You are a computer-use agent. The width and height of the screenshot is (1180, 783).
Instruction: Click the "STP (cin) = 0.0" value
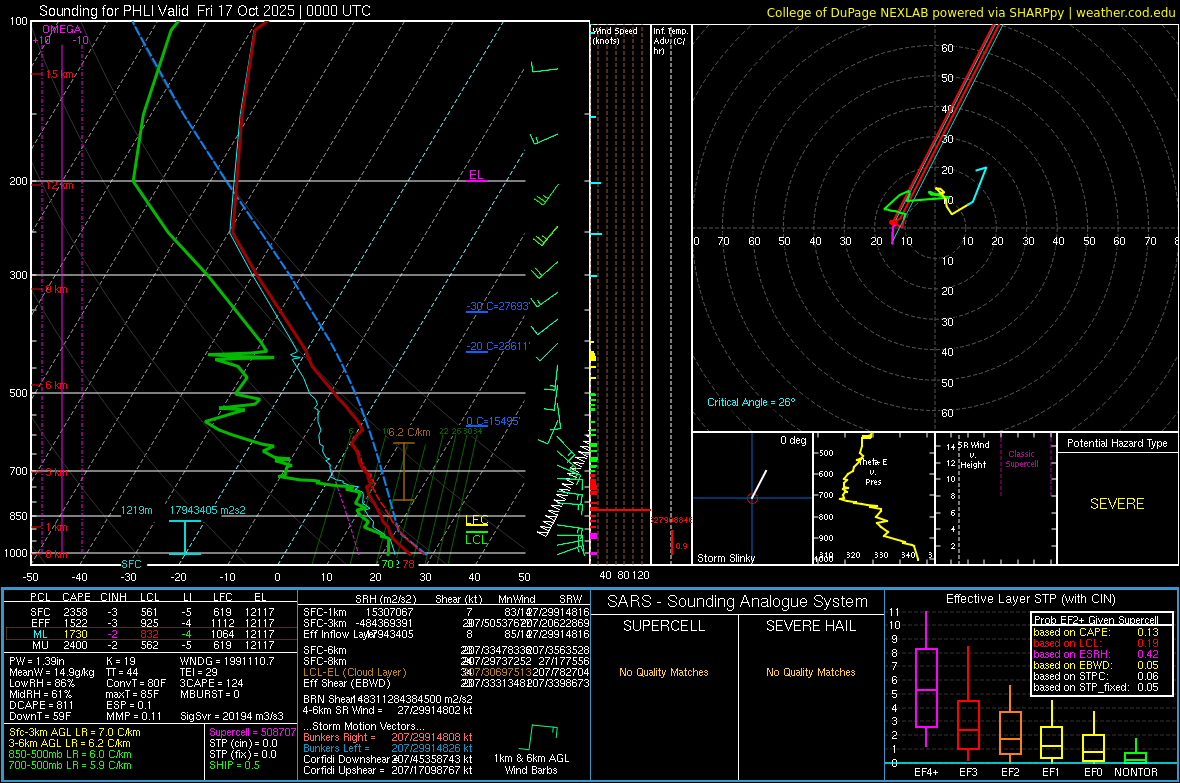click(x=243, y=743)
